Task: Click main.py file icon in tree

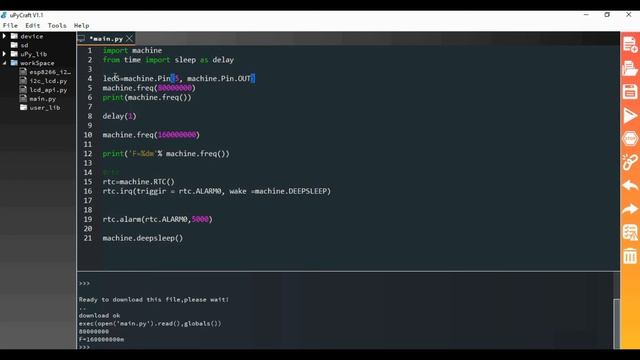Action: point(23,98)
